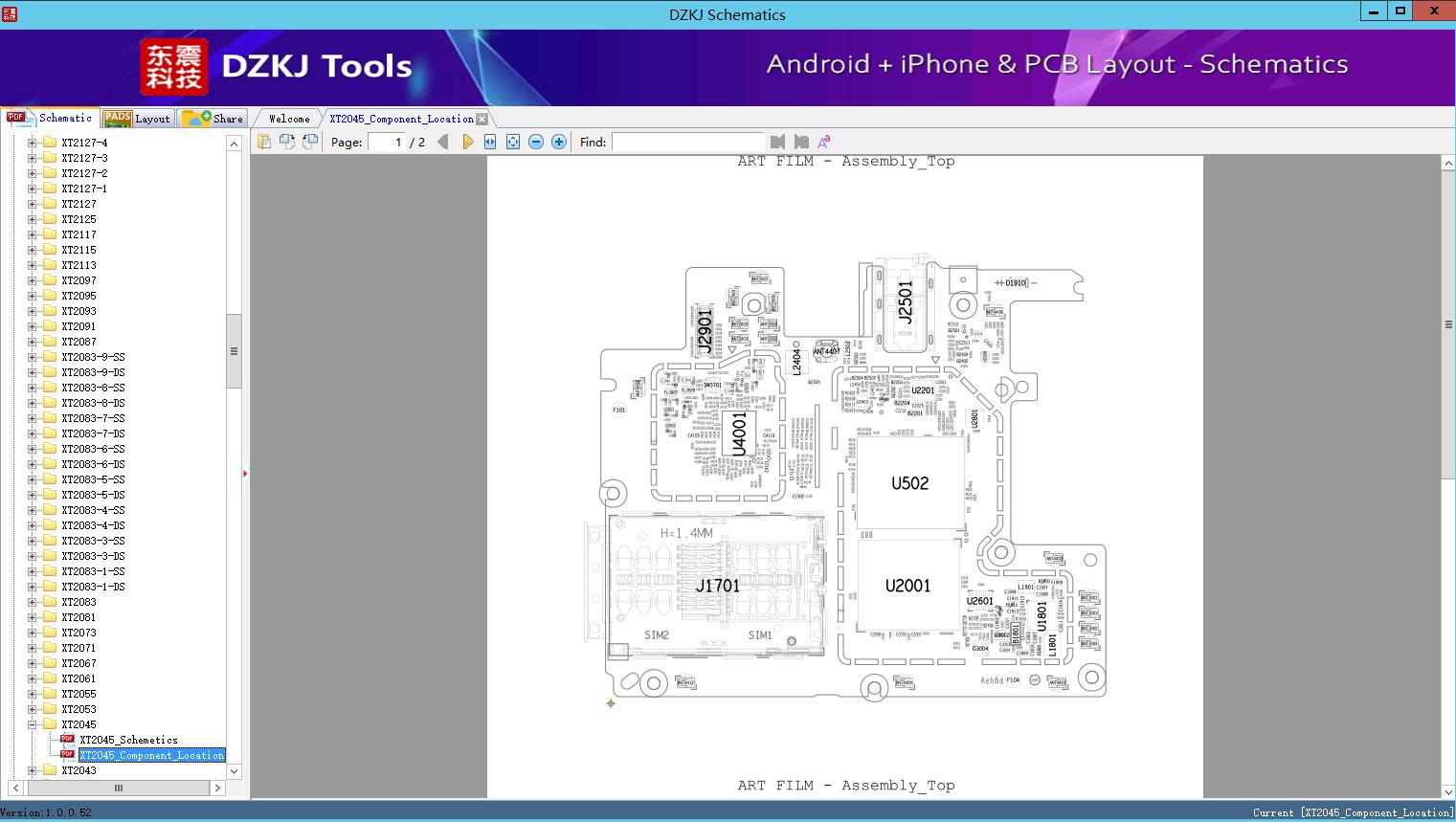This screenshot has height=822, width=1456.
Task: Open the Welcome document tab
Action: tap(289, 119)
